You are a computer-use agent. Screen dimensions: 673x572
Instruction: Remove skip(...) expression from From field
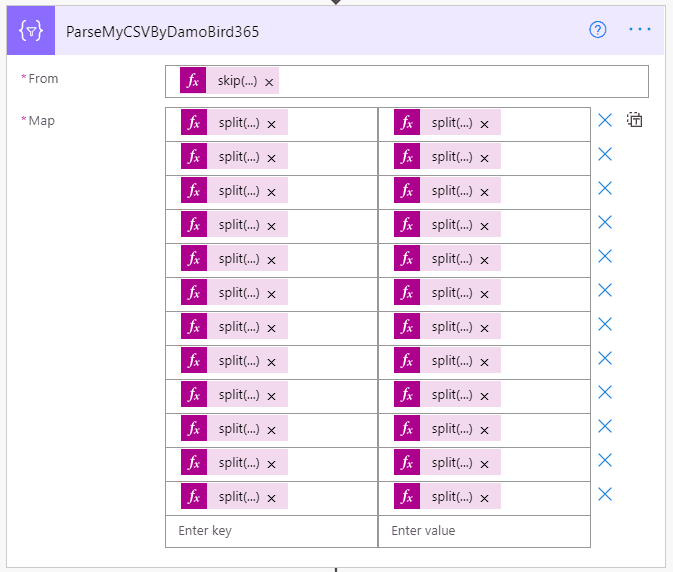(x=269, y=82)
